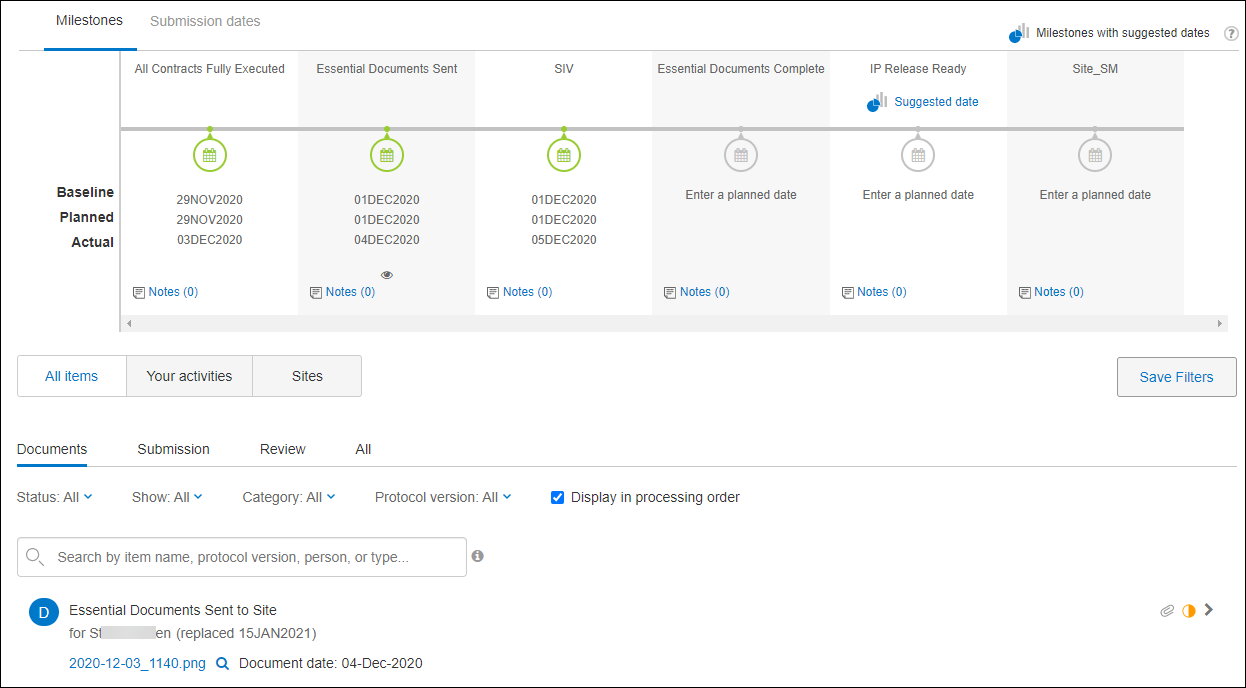The width and height of the screenshot is (1246, 688).
Task: Switch to the Submission dates tab
Action: (x=205, y=21)
